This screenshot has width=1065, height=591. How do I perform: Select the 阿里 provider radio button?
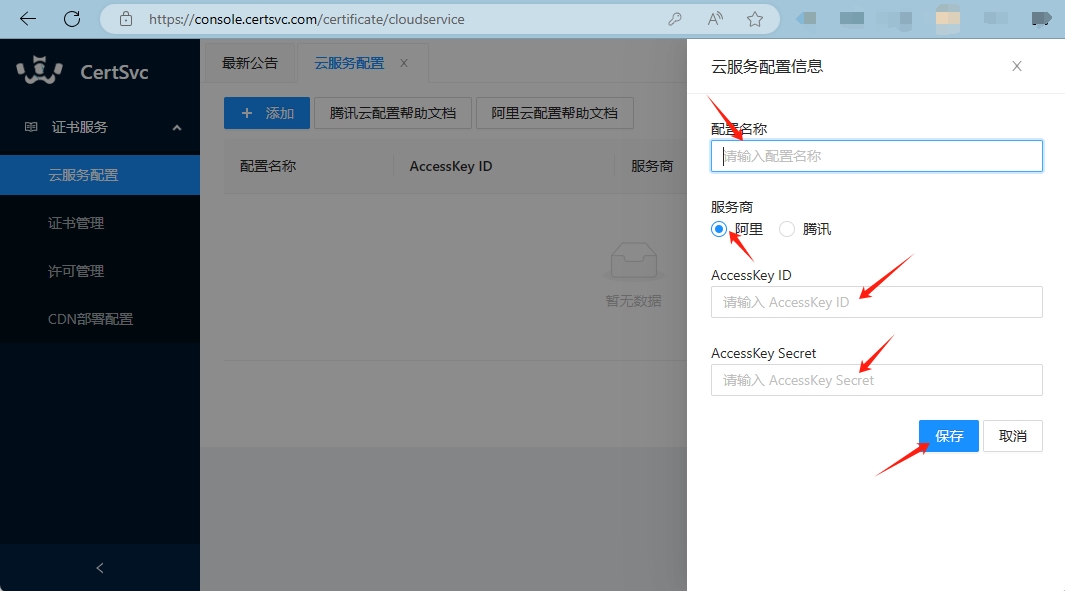(718, 229)
